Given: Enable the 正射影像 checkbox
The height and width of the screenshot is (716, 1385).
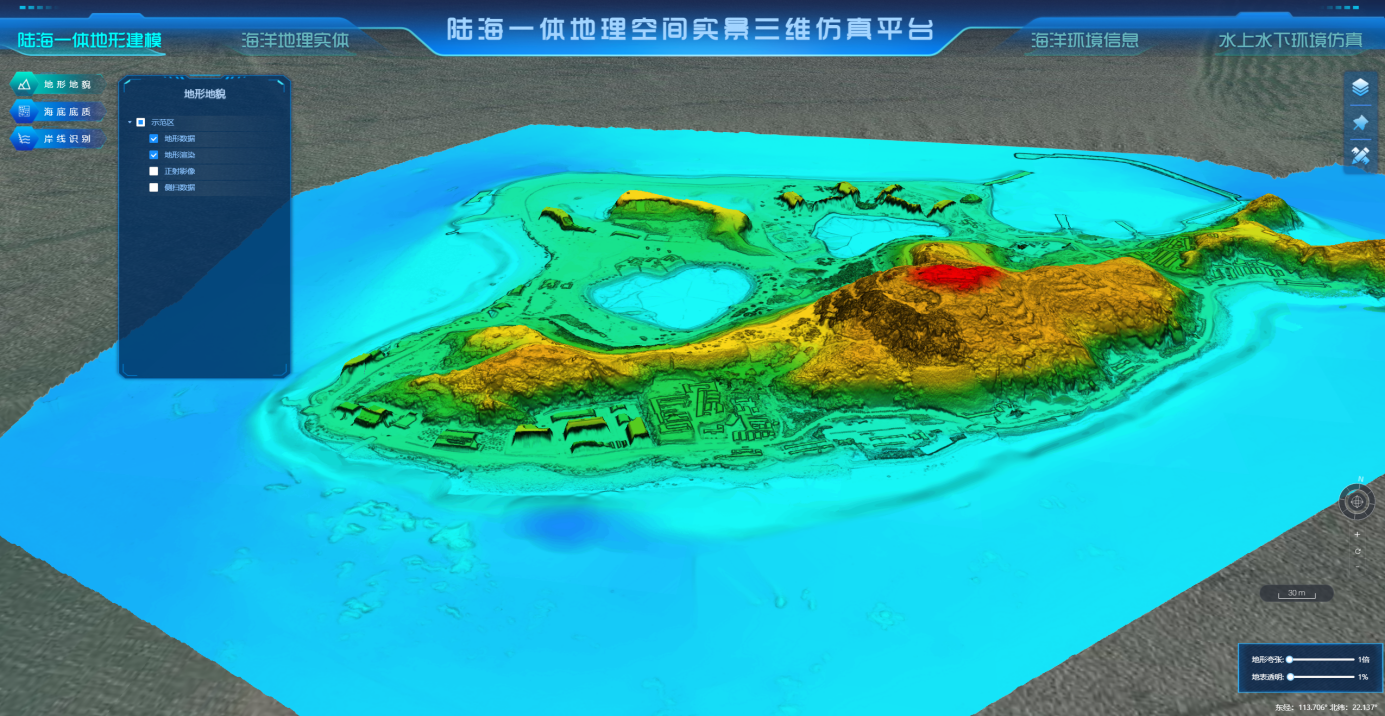Looking at the screenshot, I should (x=154, y=171).
